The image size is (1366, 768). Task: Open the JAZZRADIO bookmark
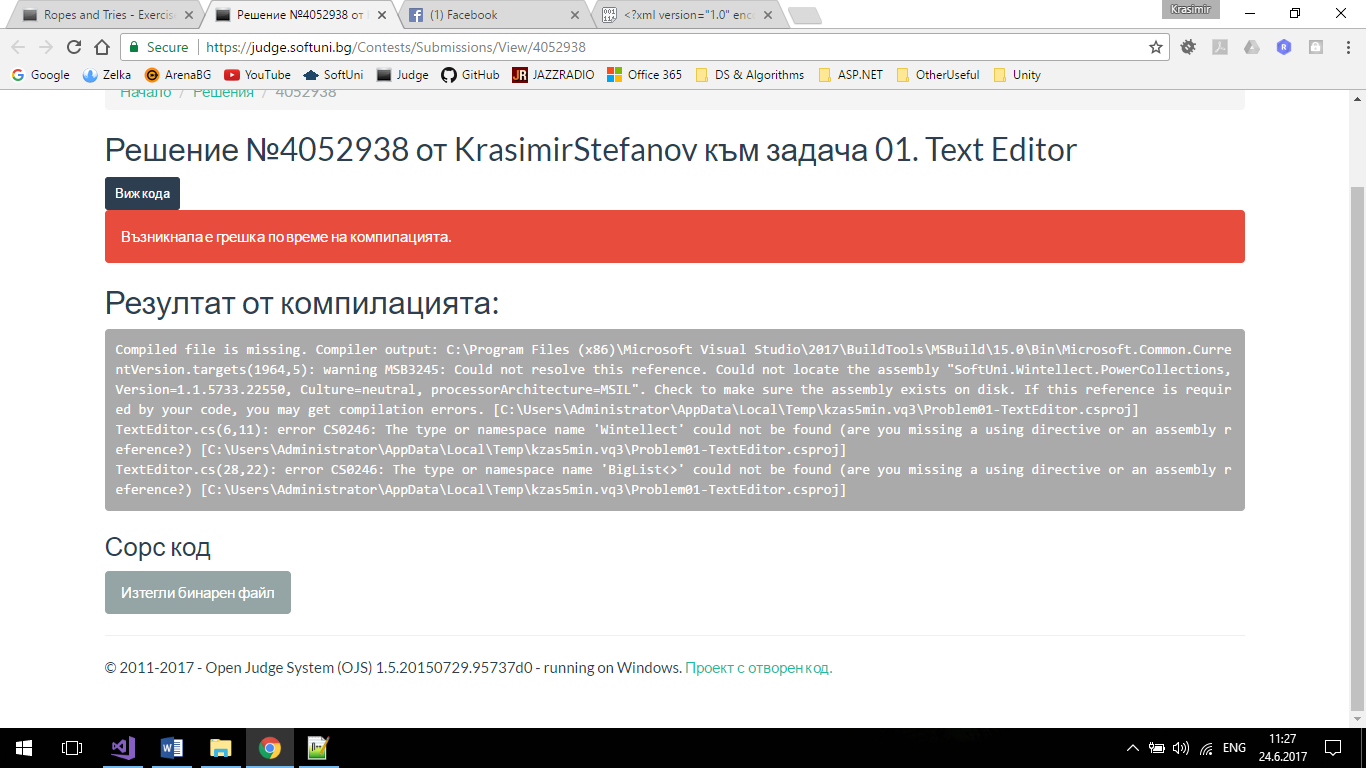point(553,75)
